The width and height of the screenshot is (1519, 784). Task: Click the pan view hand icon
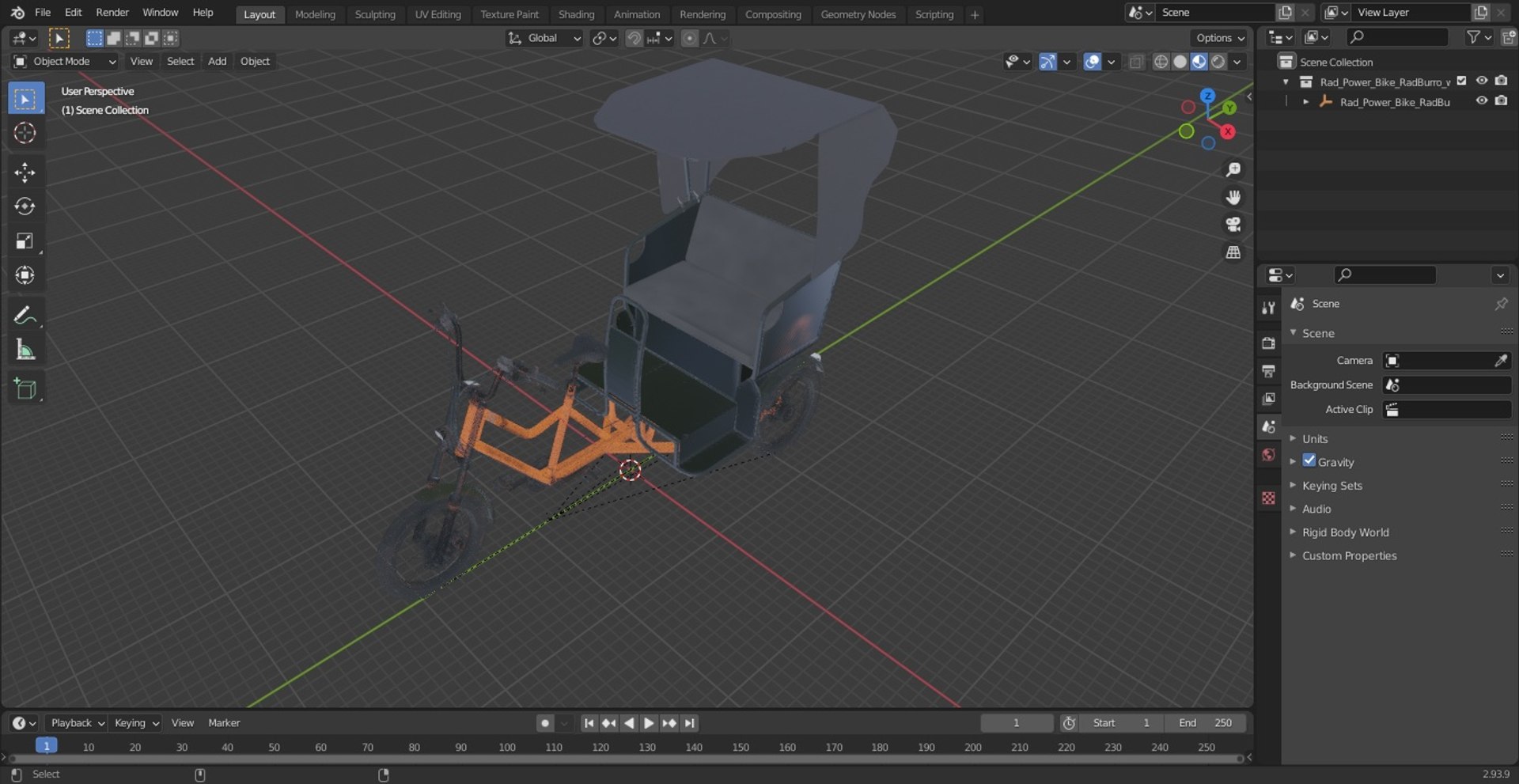coord(1233,197)
